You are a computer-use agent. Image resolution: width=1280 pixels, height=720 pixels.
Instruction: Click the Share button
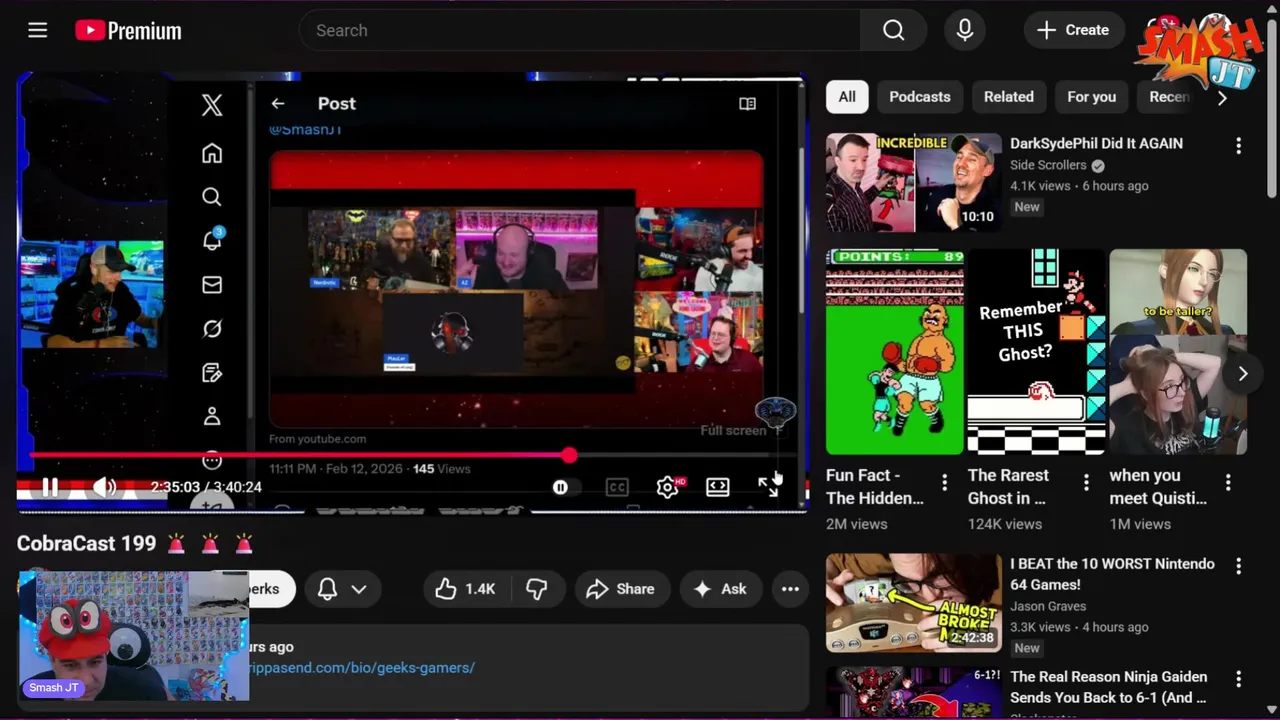click(621, 589)
